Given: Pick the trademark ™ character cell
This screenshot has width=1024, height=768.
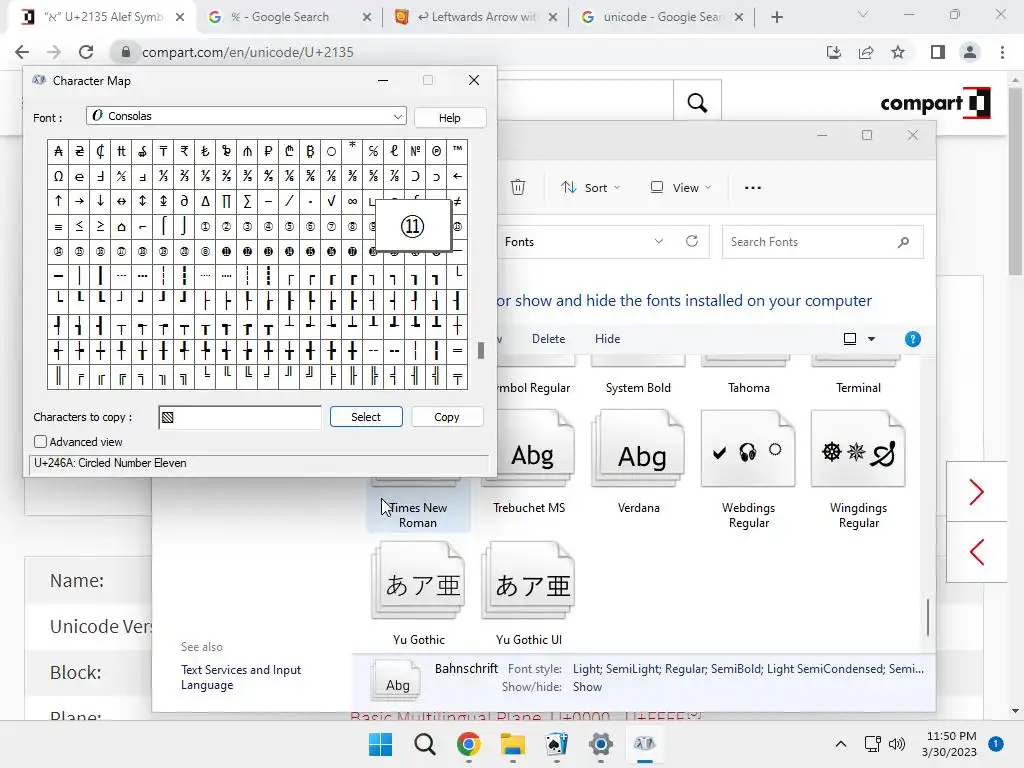Looking at the screenshot, I should 458,152.
